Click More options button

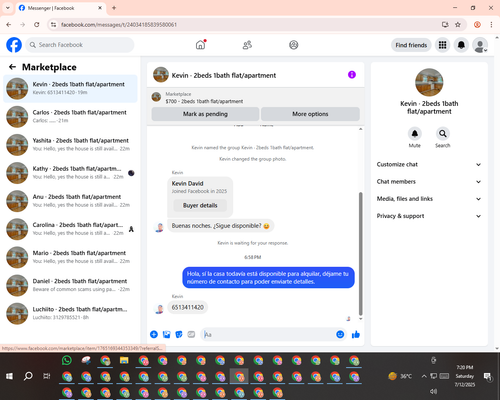(310, 114)
